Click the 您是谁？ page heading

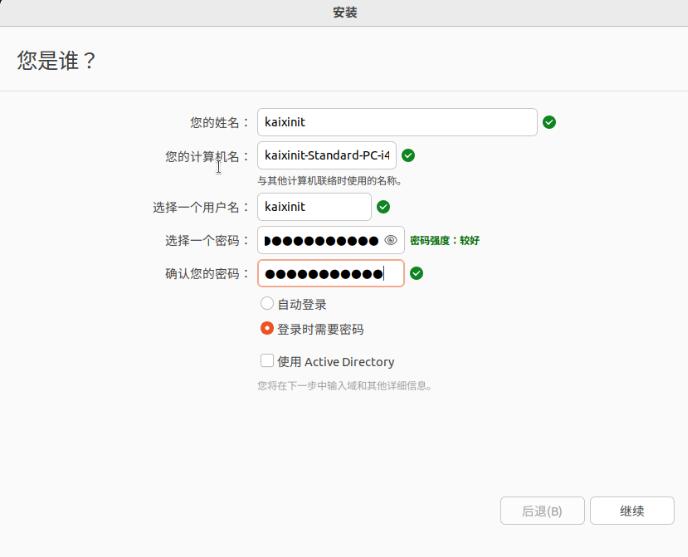57,61
